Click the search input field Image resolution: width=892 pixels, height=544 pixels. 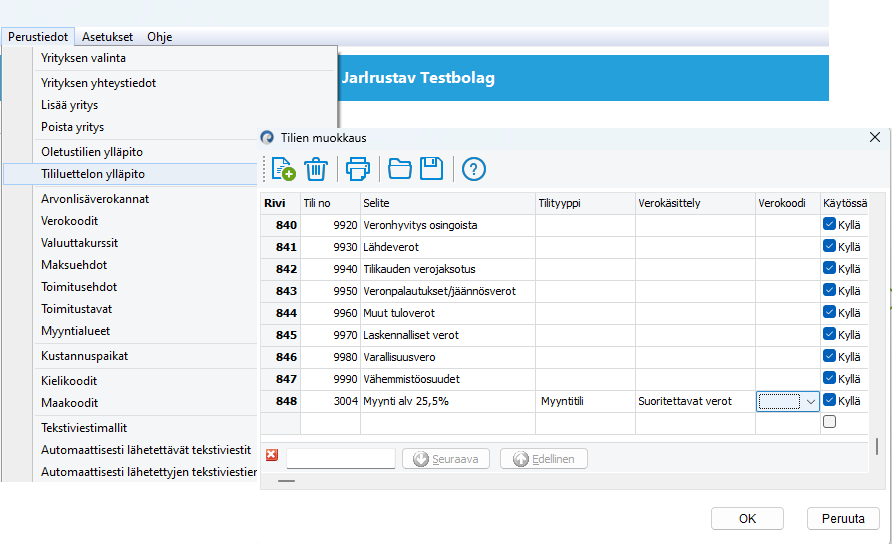pos(341,458)
